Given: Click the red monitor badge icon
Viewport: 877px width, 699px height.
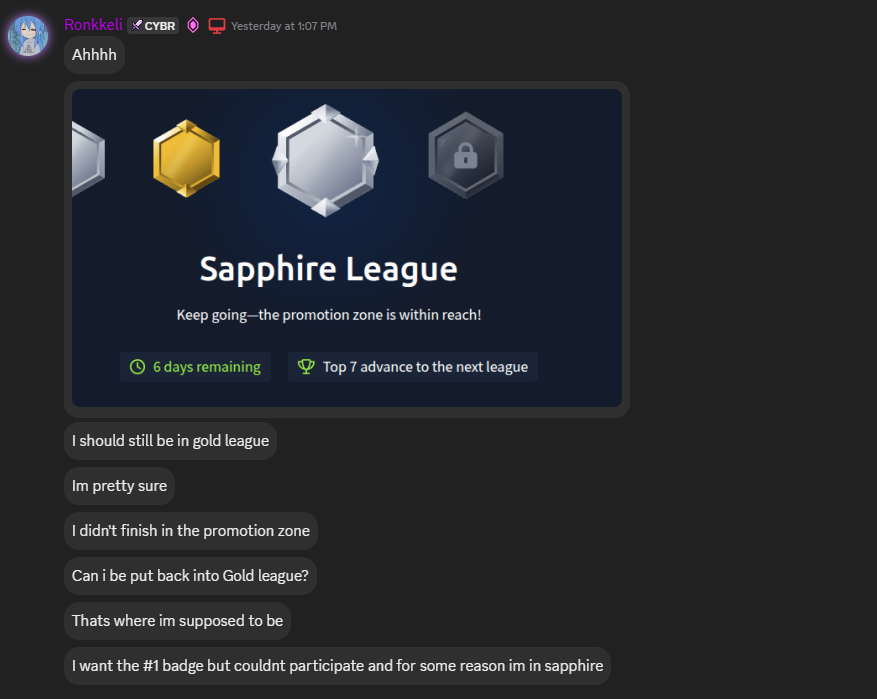Looking at the screenshot, I should coord(216,26).
